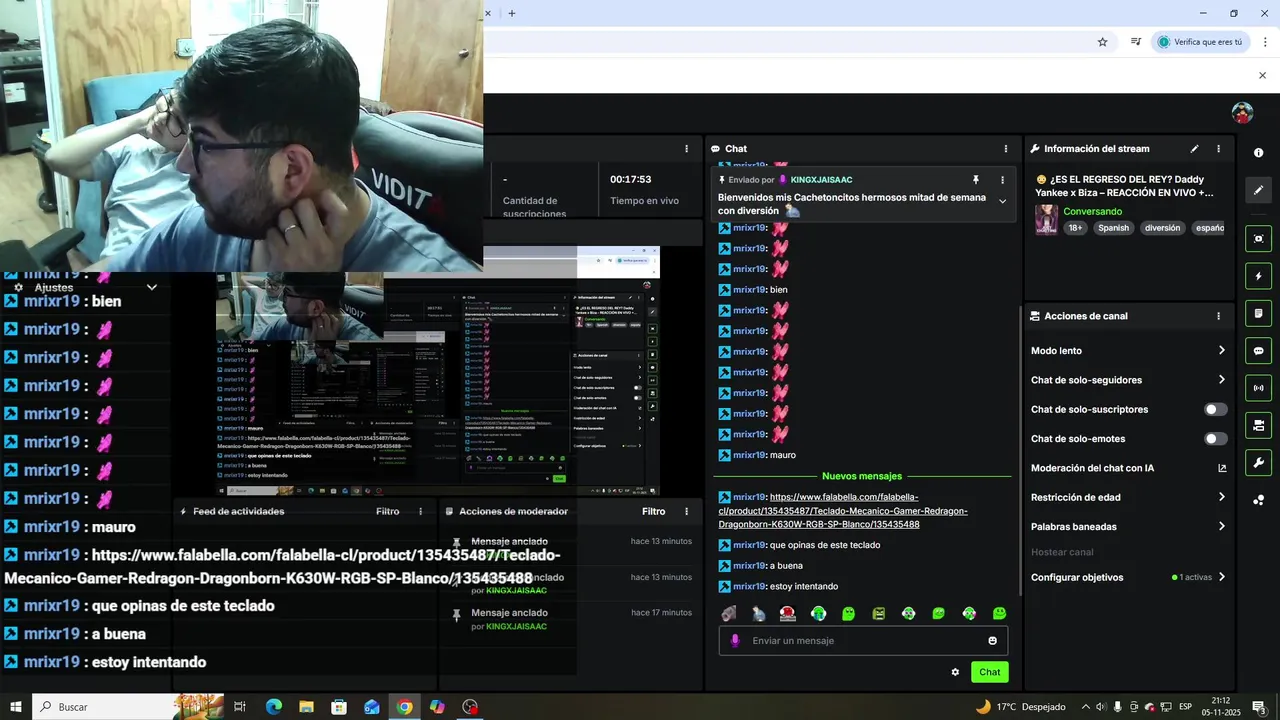Click the Conversando category label
The image size is (1280, 720).
[1092, 211]
